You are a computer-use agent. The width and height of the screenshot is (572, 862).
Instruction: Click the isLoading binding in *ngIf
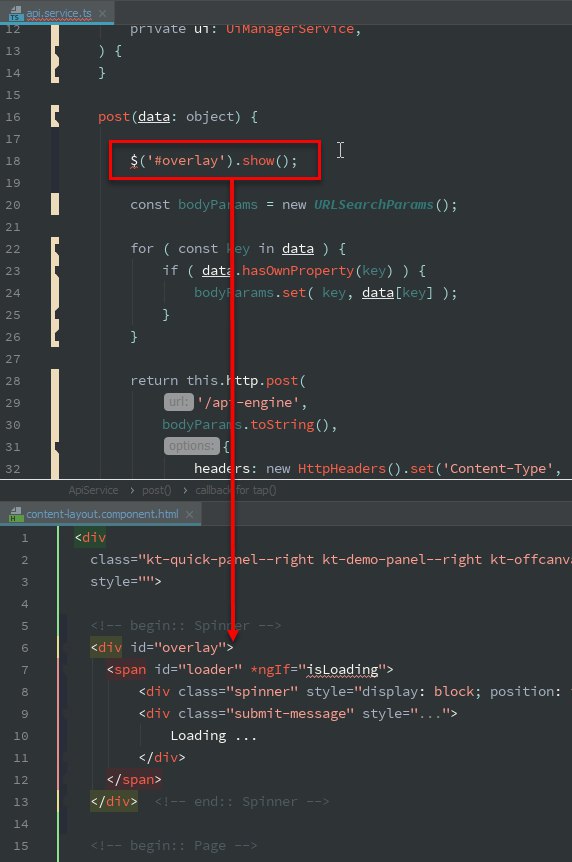[342, 670]
